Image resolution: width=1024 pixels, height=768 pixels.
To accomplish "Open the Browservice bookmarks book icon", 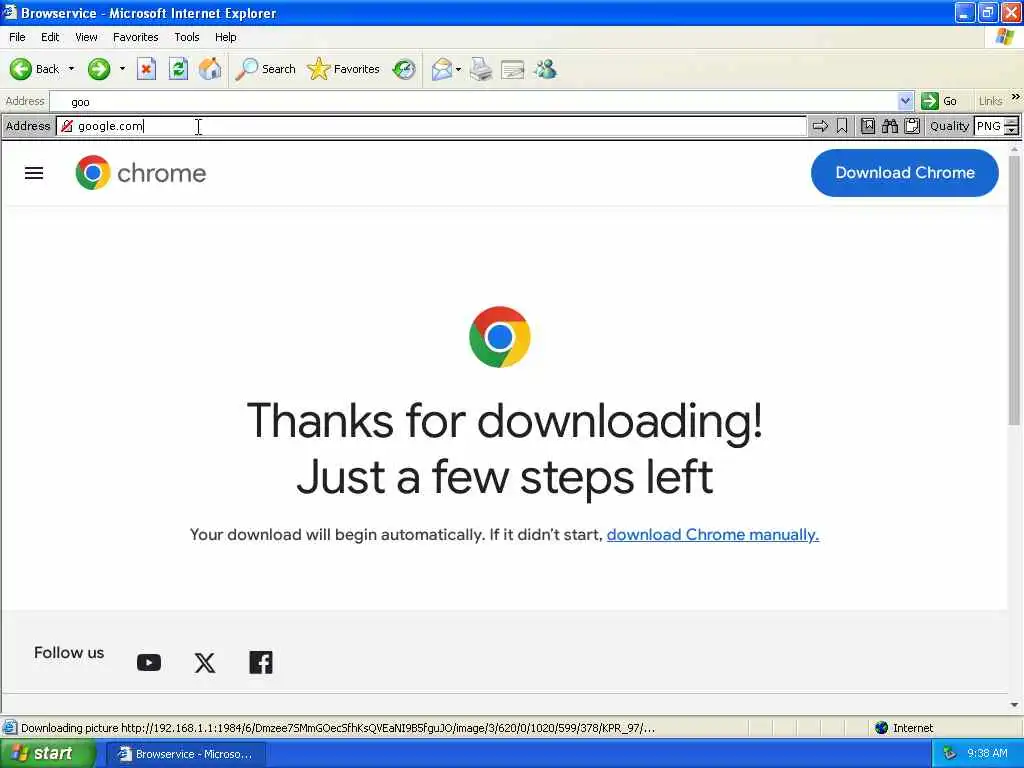I will click(x=868, y=126).
